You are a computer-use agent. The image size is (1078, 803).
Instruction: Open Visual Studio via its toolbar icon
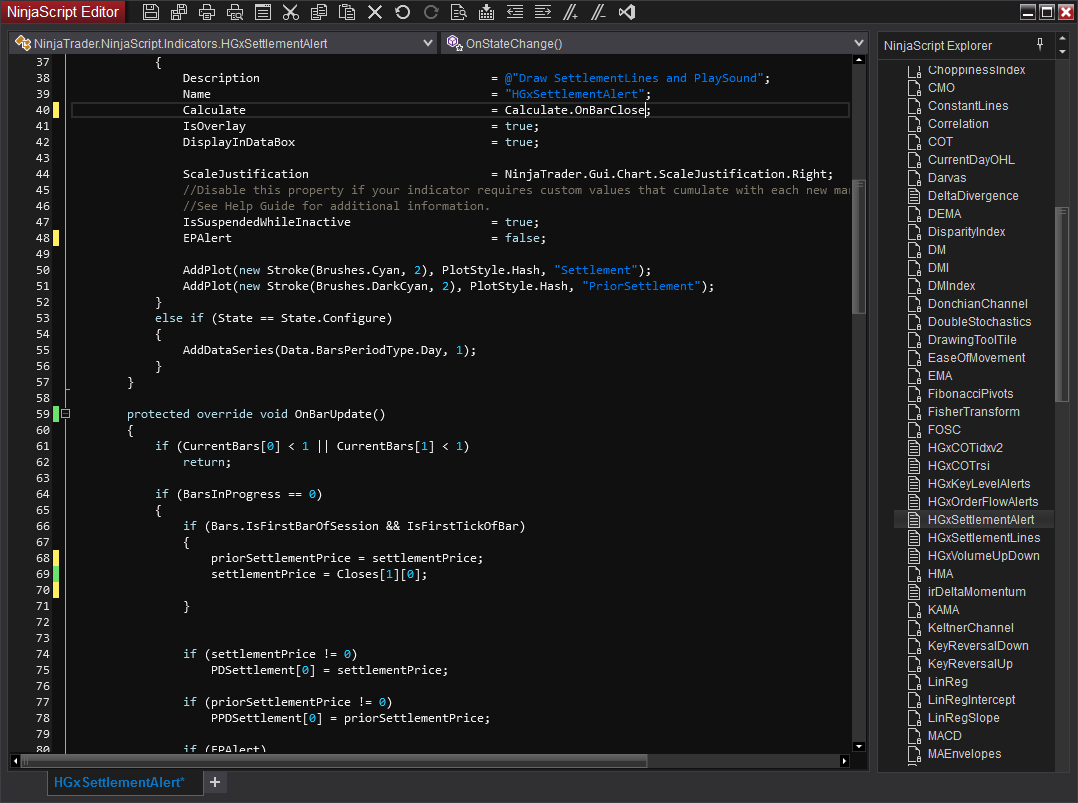tap(627, 13)
